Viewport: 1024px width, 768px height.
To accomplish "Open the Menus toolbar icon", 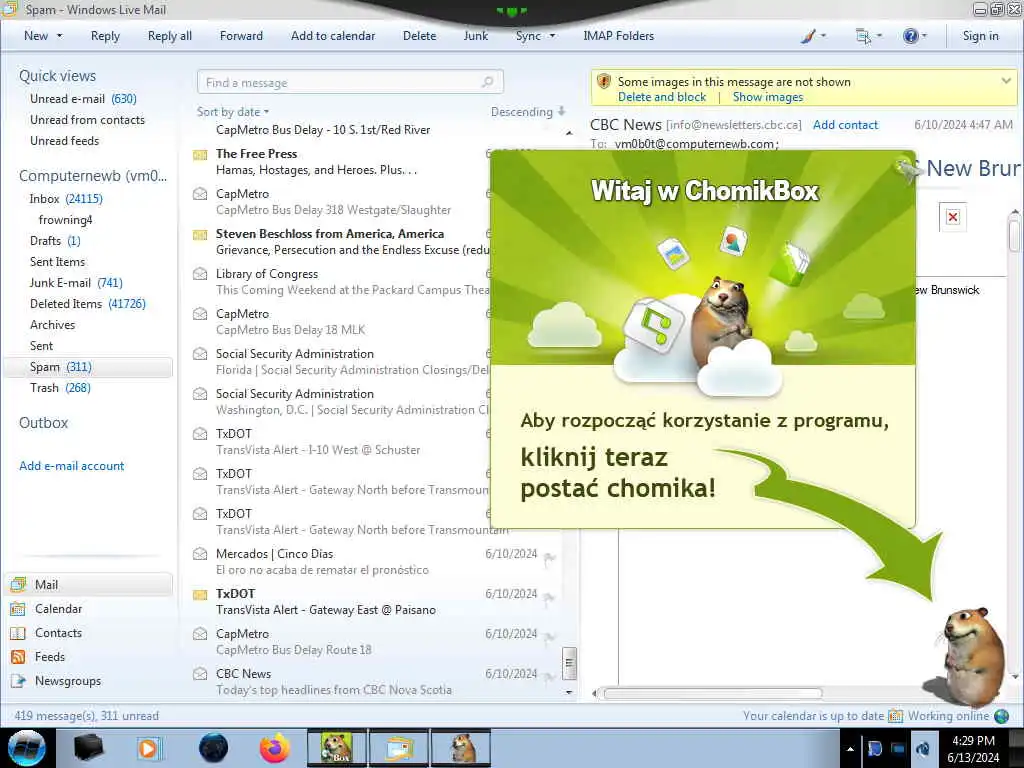I will tap(863, 37).
